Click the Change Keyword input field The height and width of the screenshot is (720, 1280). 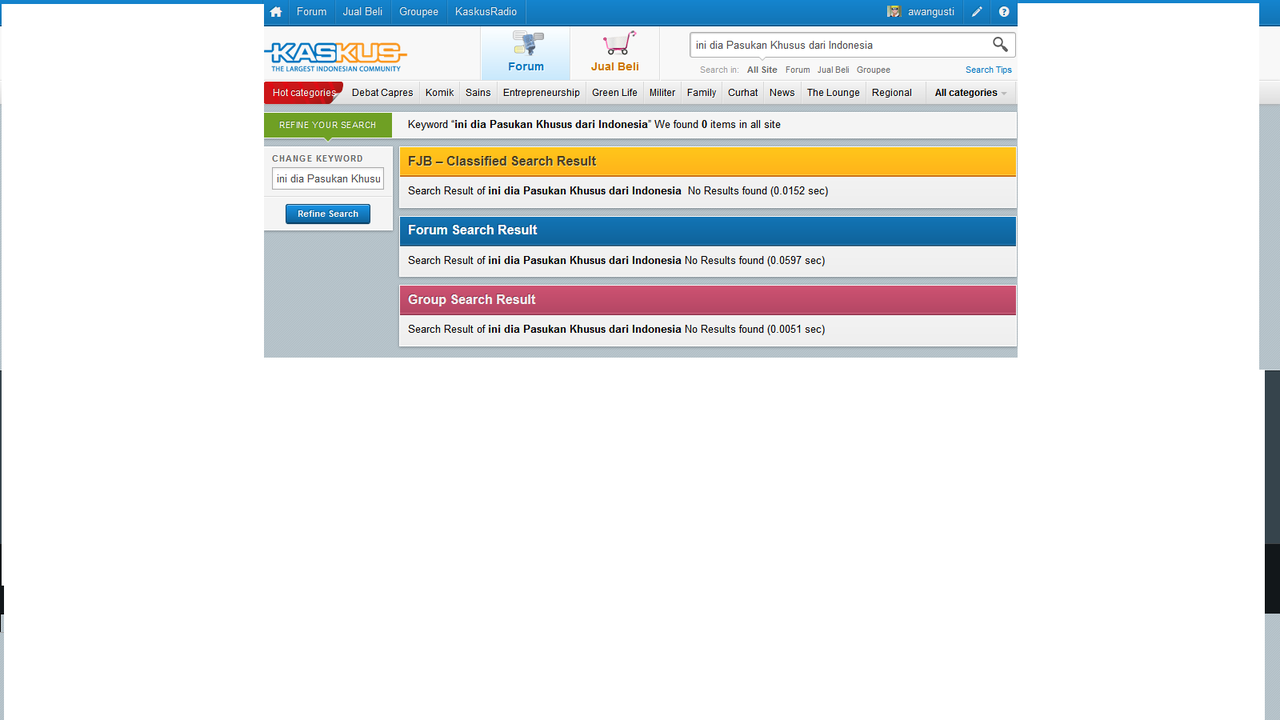tap(328, 179)
